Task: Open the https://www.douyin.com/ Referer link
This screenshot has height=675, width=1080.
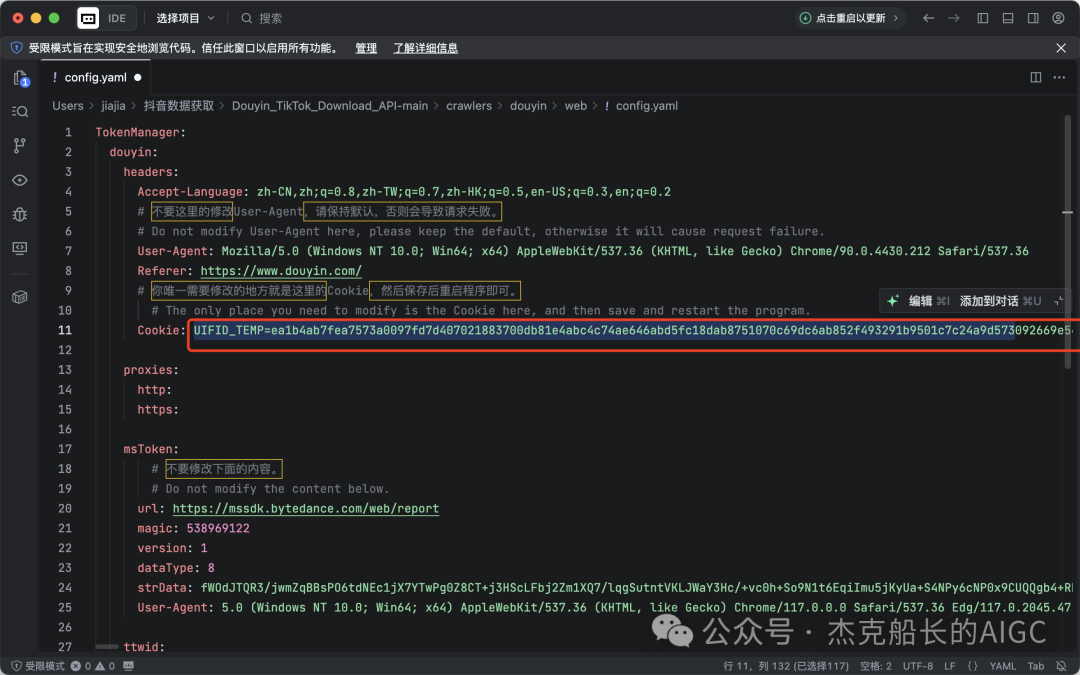Action: (281, 271)
